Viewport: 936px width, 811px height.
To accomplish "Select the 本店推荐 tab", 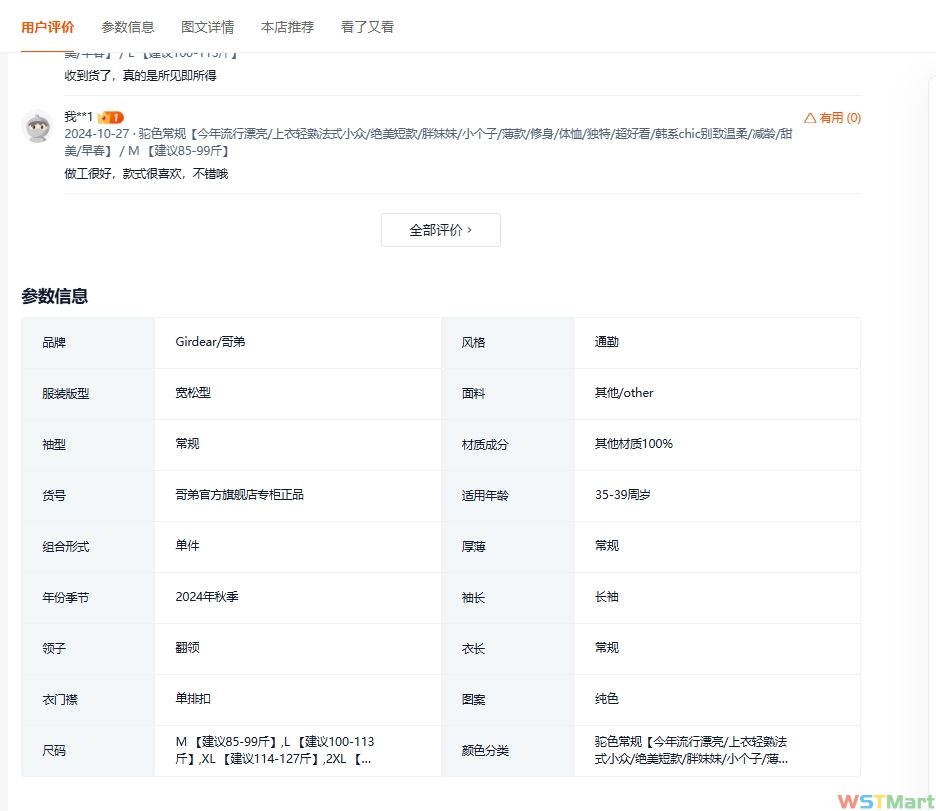I will (x=287, y=27).
